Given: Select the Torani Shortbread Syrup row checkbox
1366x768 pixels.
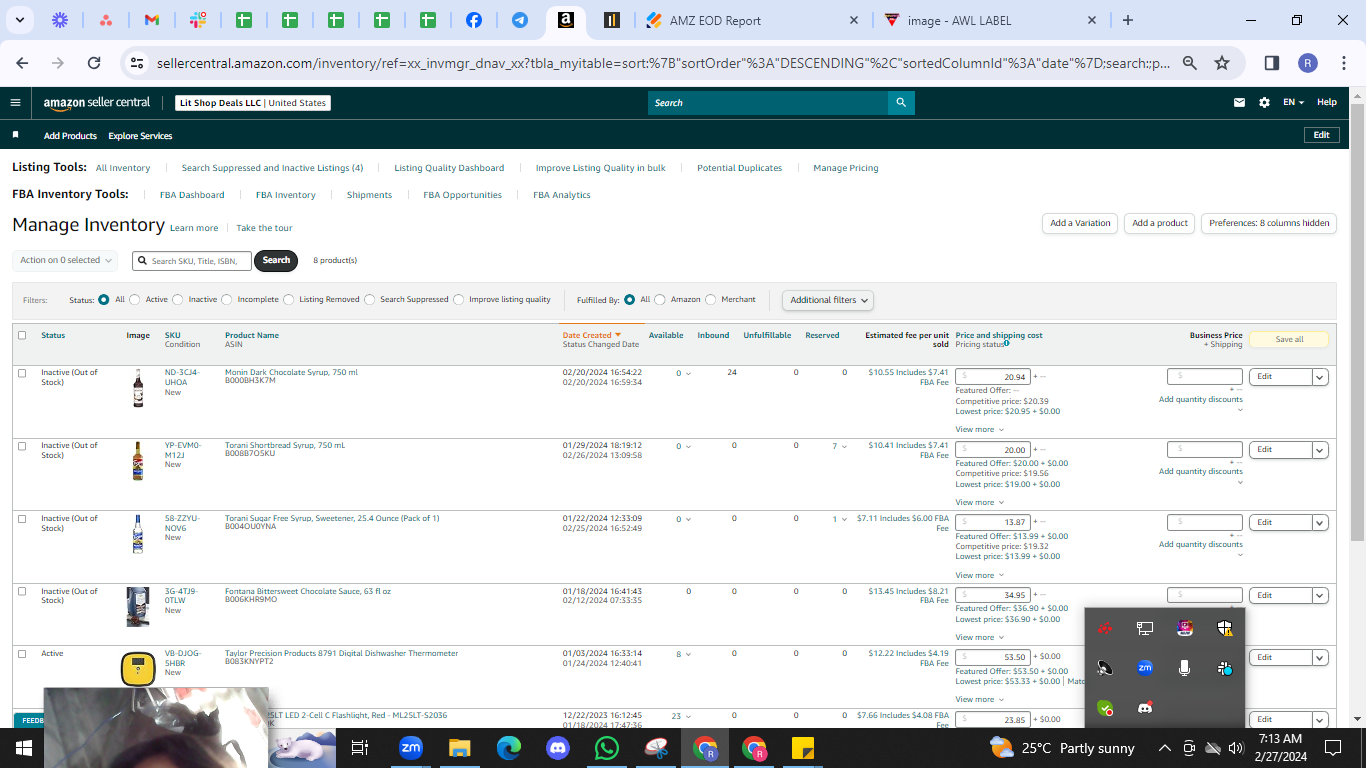Looking at the screenshot, I should pyautogui.click(x=22, y=446).
